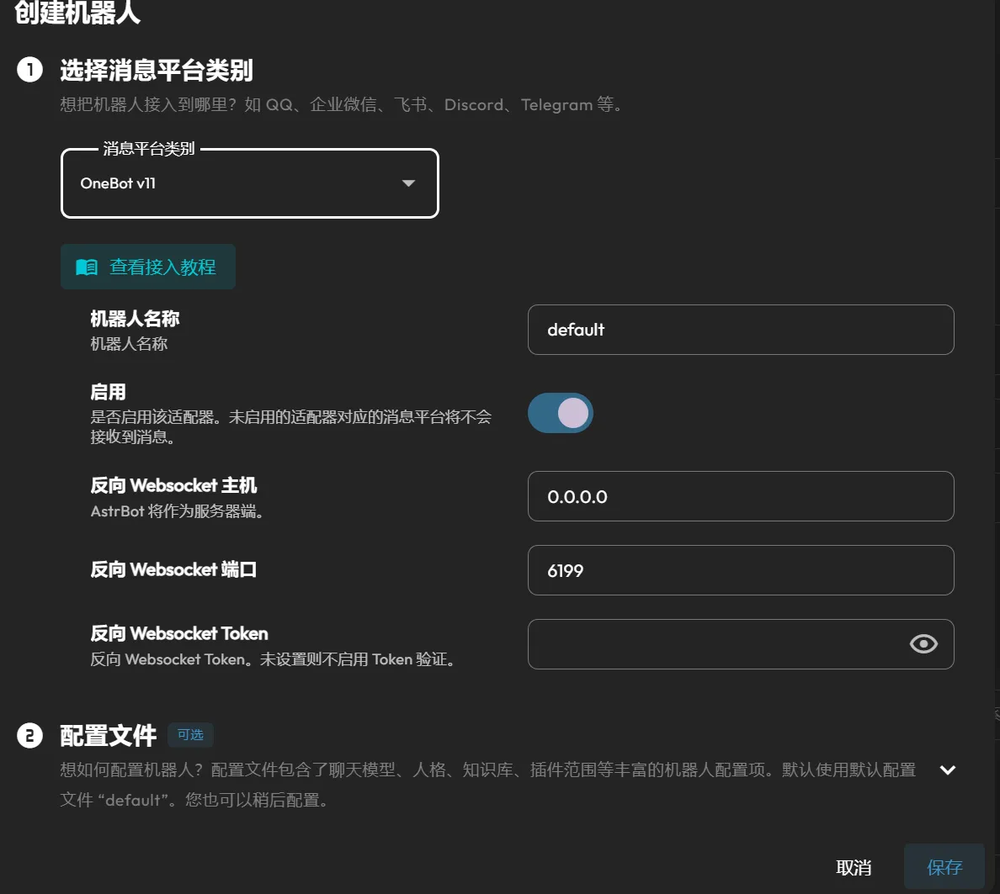Click the 反向 Websocket 端口 field showing 6199

click(740, 570)
